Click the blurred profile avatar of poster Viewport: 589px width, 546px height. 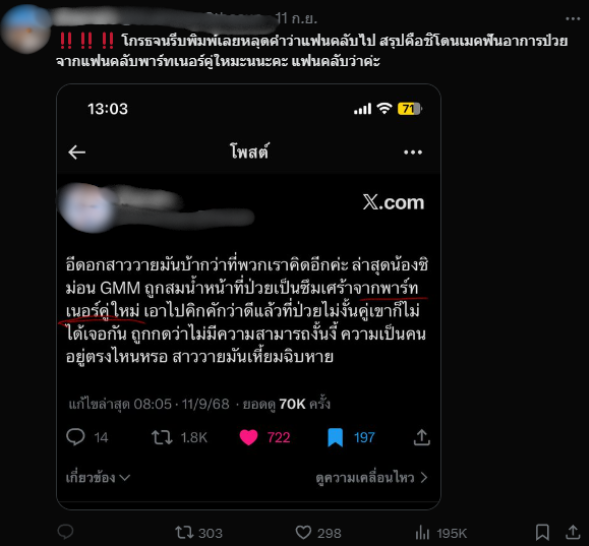click(x=26, y=29)
